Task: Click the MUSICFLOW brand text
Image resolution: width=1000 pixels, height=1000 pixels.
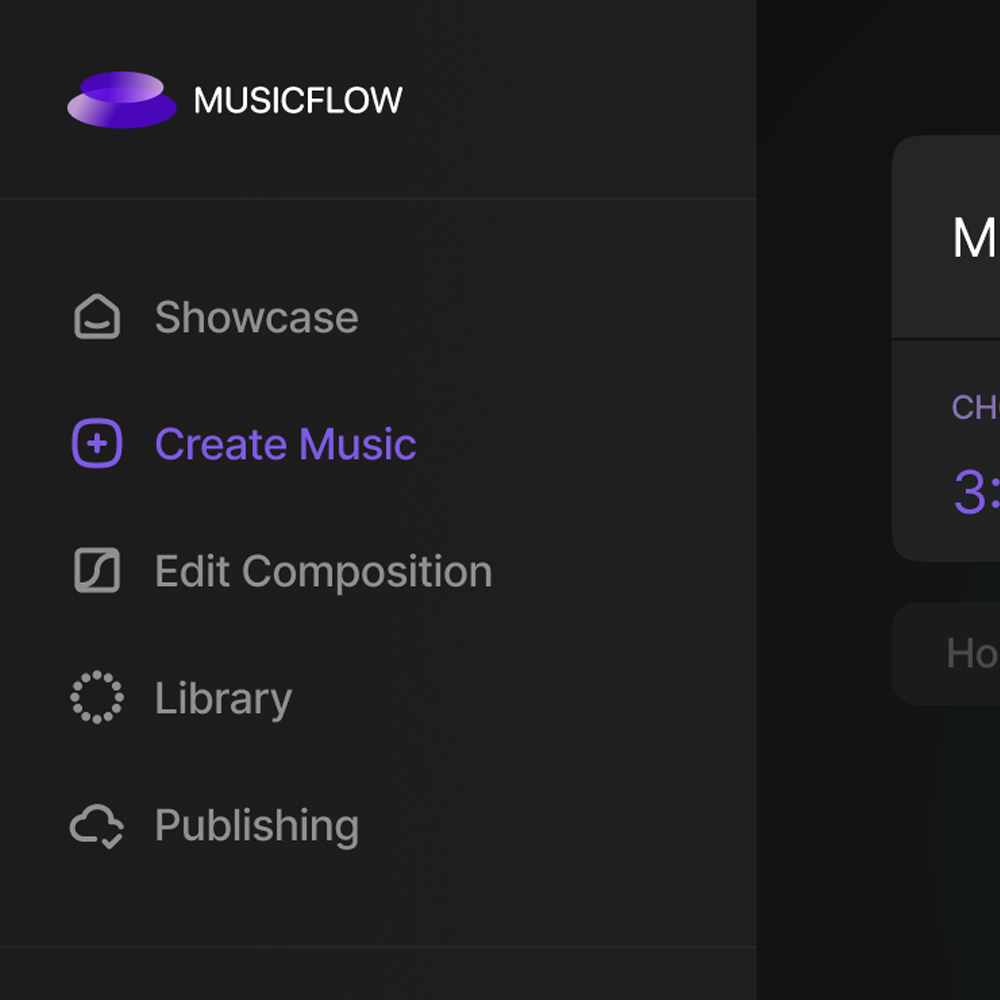Action: click(300, 100)
